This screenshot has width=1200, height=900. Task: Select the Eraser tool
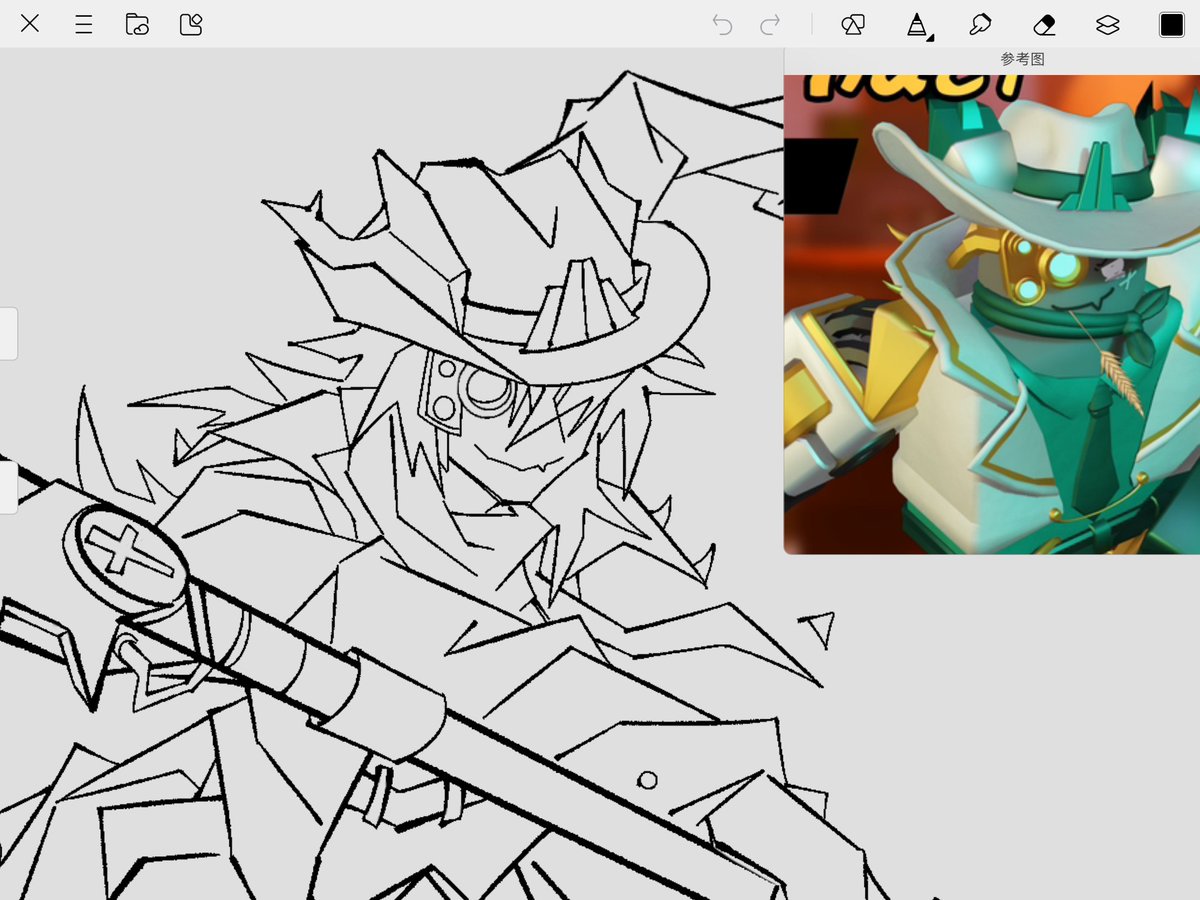(x=1044, y=25)
